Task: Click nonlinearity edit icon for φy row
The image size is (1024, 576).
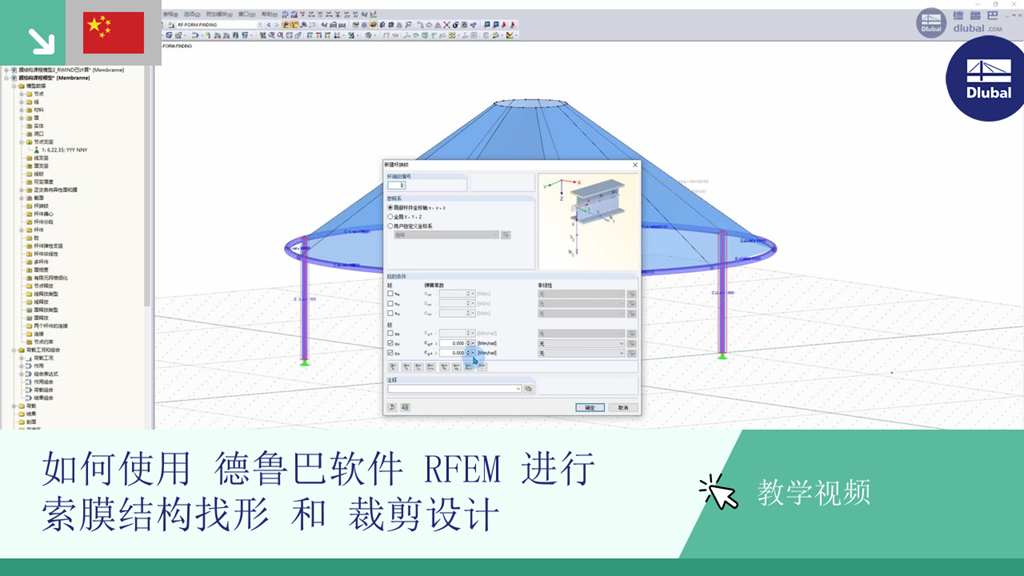Action: (632, 343)
